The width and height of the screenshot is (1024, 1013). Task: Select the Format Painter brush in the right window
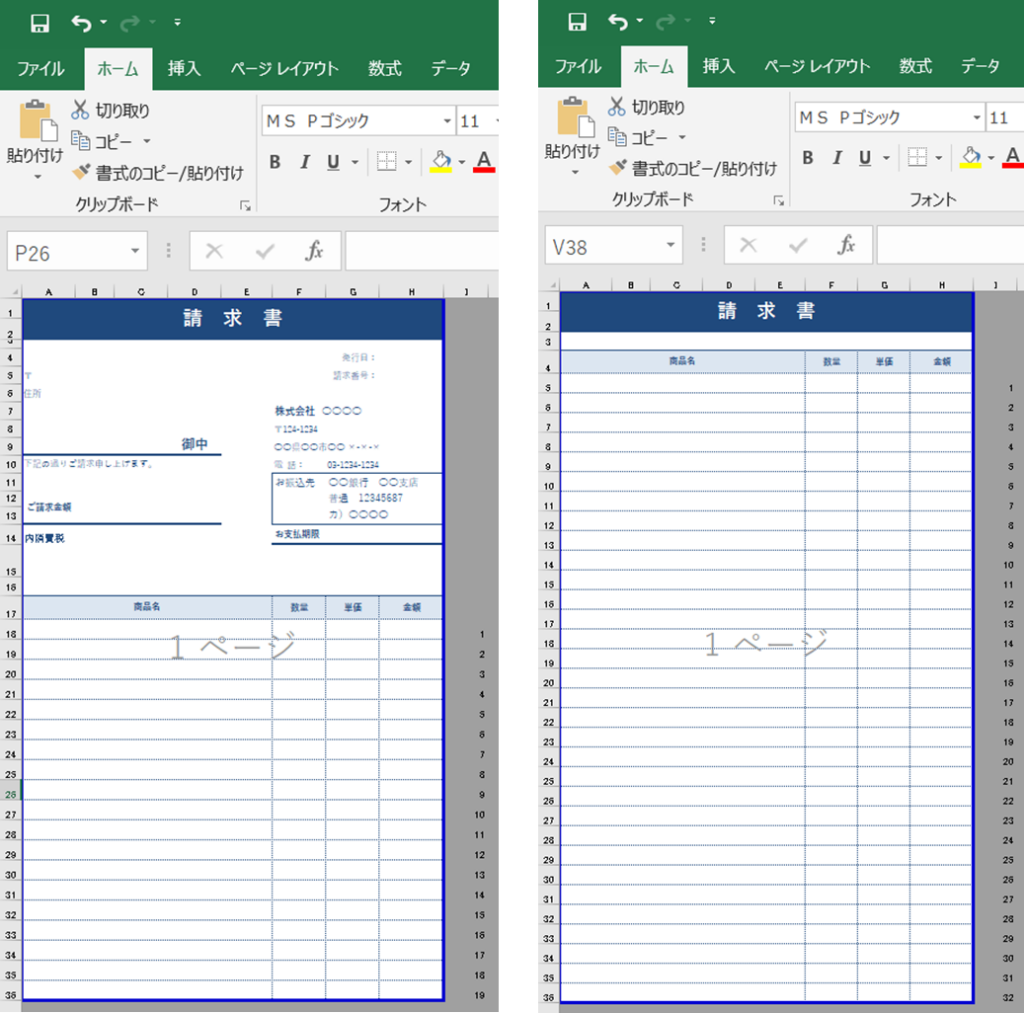pyautogui.click(x=617, y=167)
